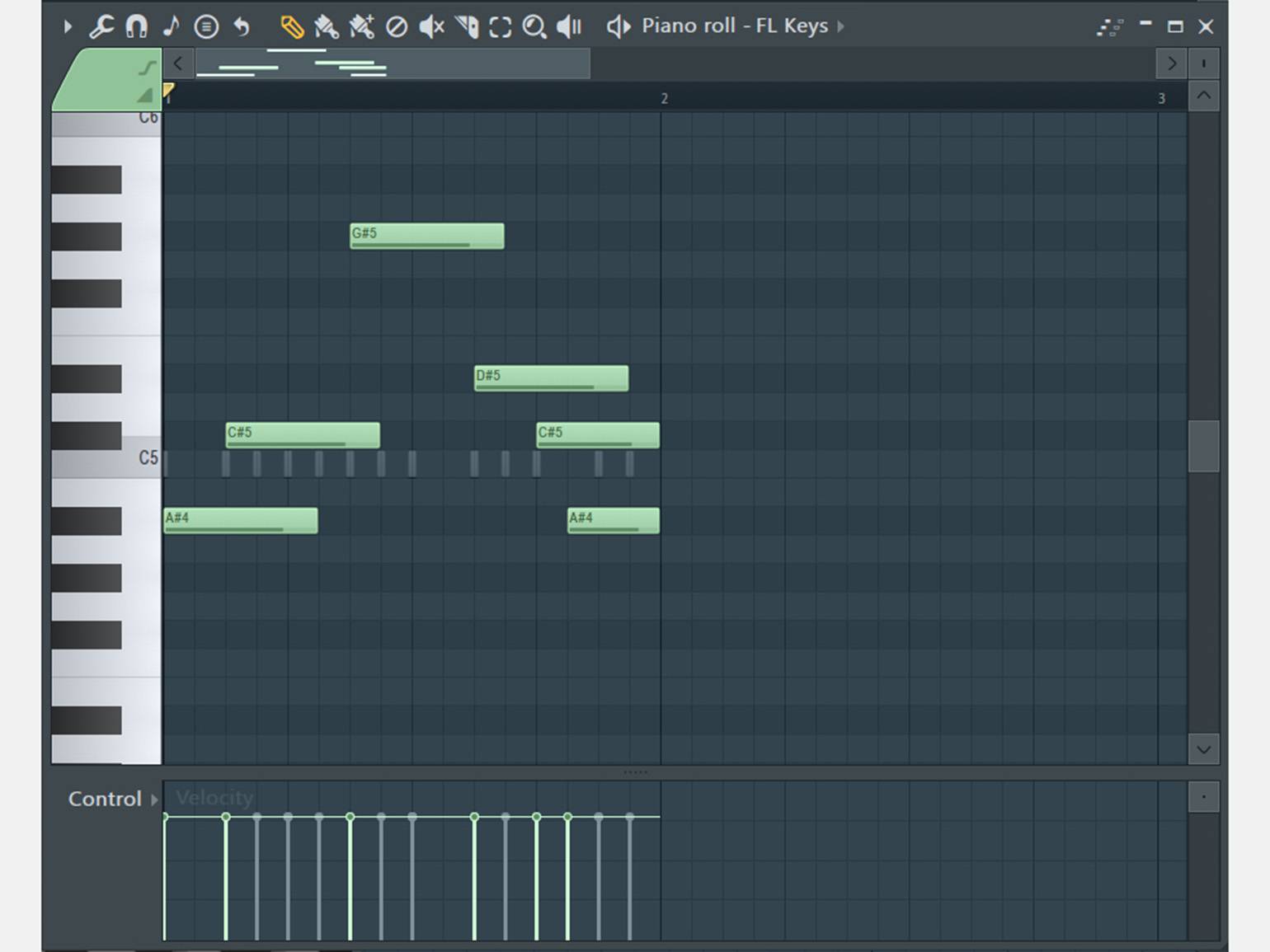Select the Draw pencil tool
Image resolution: width=1270 pixels, height=952 pixels.
pos(291,27)
